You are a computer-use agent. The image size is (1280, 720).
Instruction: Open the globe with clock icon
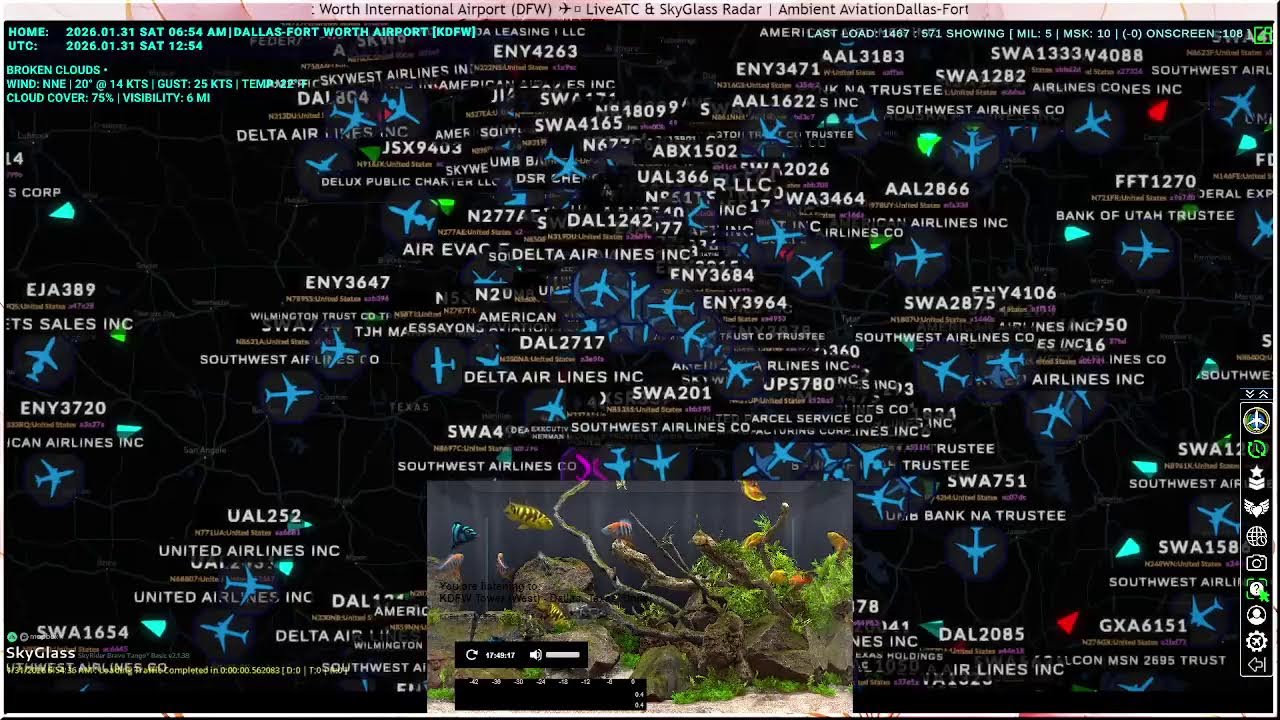[x=1256, y=537]
